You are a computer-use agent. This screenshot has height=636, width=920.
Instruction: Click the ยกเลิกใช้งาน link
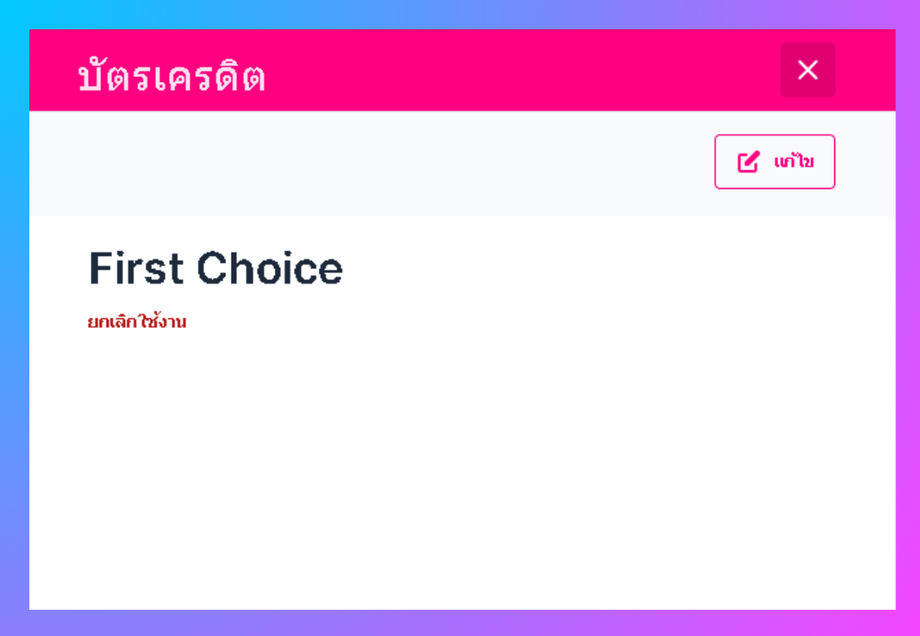(137, 322)
